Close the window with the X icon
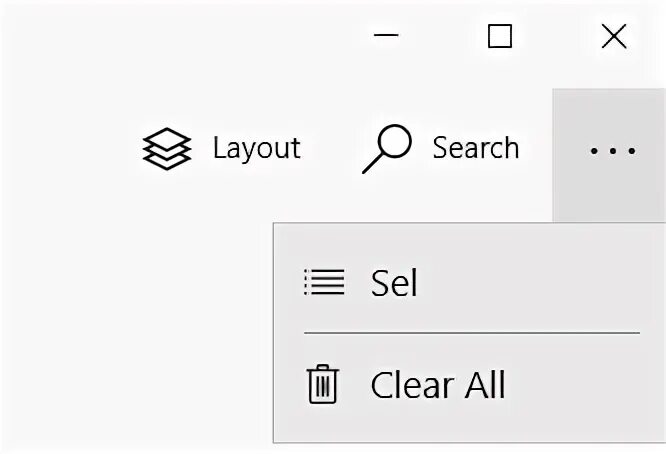666x454 pixels. tap(613, 37)
